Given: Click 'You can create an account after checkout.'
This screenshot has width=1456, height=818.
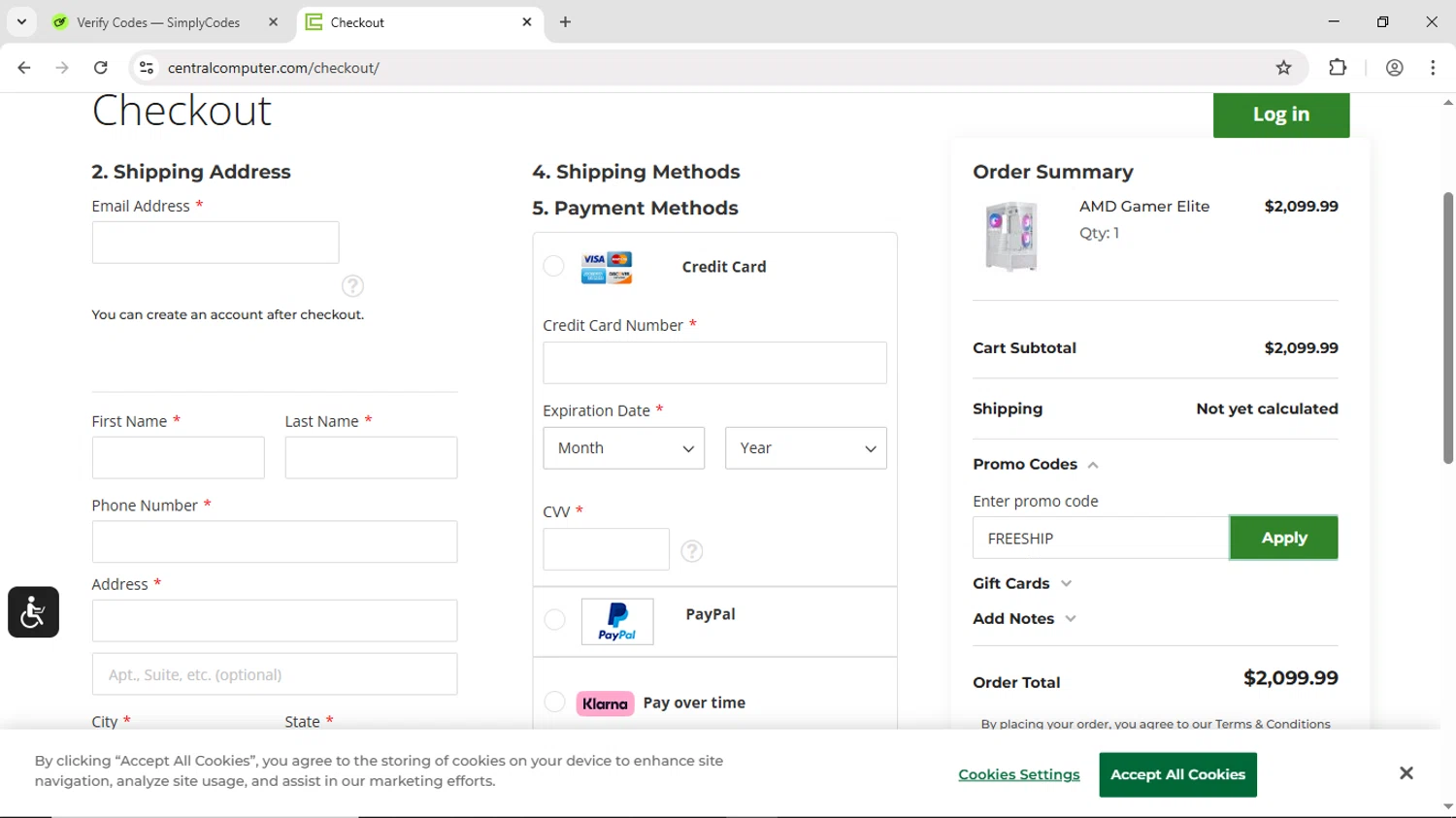Looking at the screenshot, I should coord(228,314).
